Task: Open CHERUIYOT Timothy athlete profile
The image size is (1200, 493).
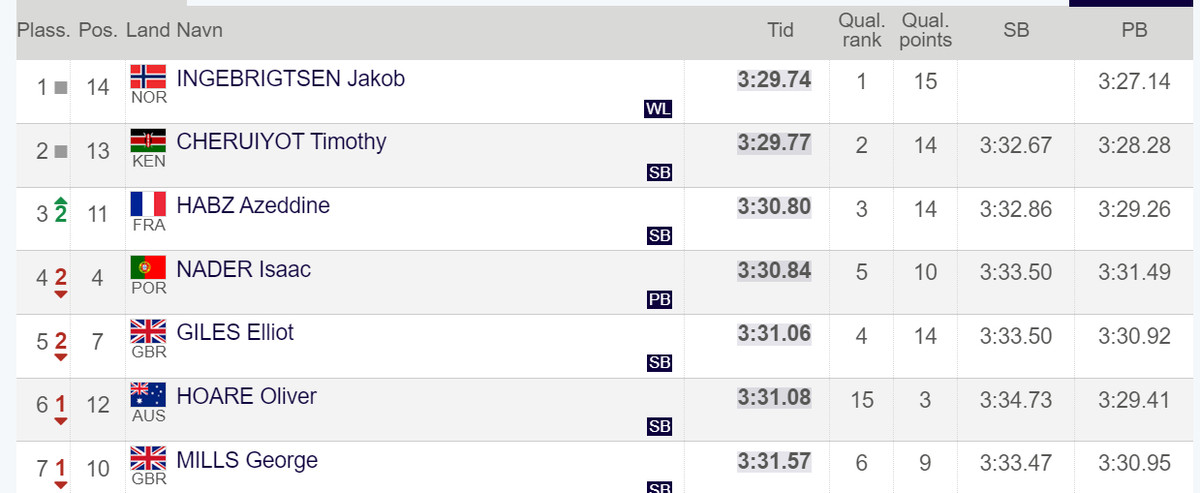Action: pyautogui.click(x=281, y=142)
